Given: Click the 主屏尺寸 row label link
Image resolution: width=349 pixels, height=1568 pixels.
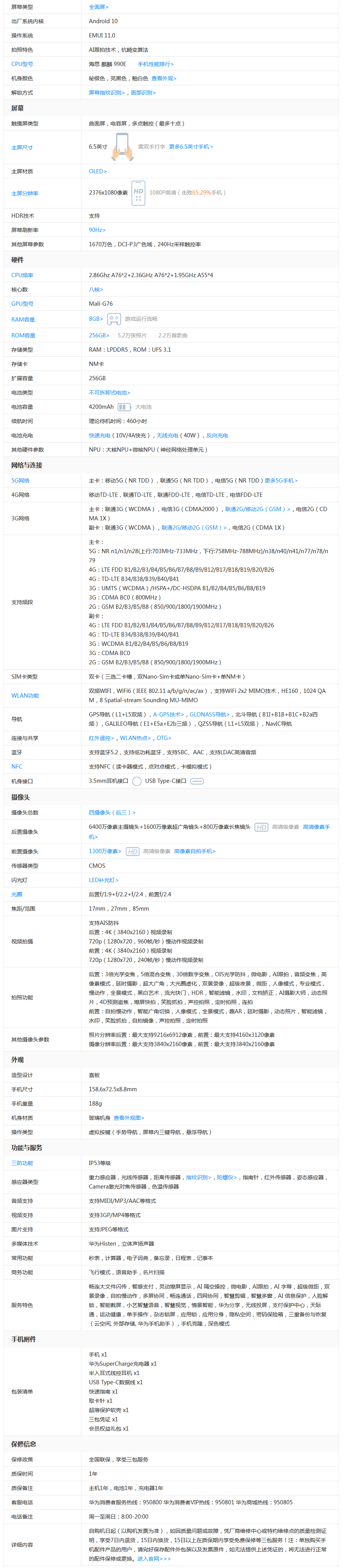Looking at the screenshot, I should pyautogui.click(x=22, y=147).
